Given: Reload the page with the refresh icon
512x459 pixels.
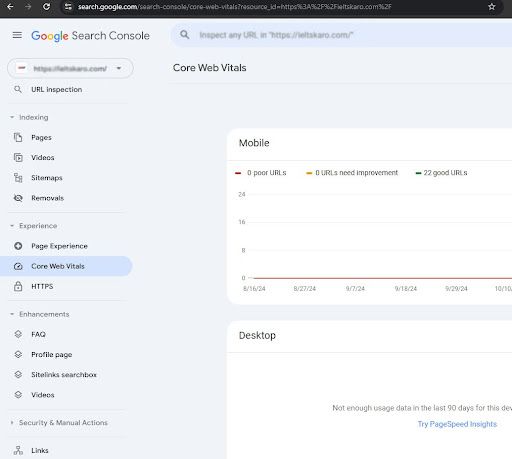Looking at the screenshot, I should 47,7.
